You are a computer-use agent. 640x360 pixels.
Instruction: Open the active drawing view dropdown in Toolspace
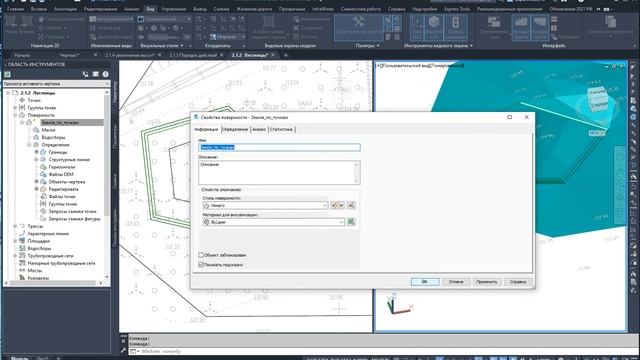pyautogui.click(x=56, y=84)
